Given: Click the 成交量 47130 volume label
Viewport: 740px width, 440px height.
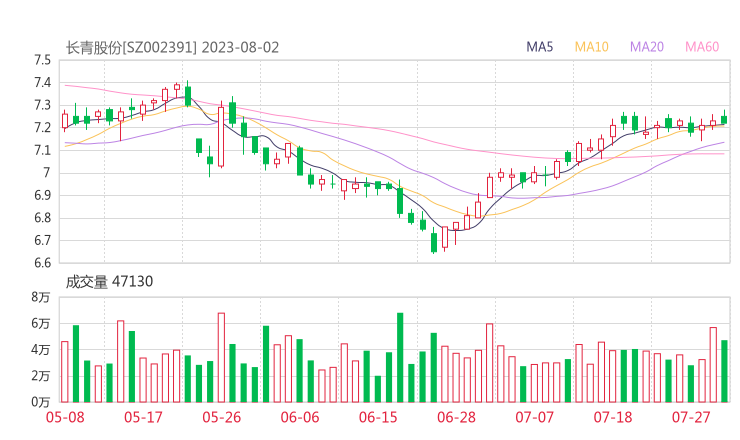Looking at the screenshot, I should click(x=109, y=282).
